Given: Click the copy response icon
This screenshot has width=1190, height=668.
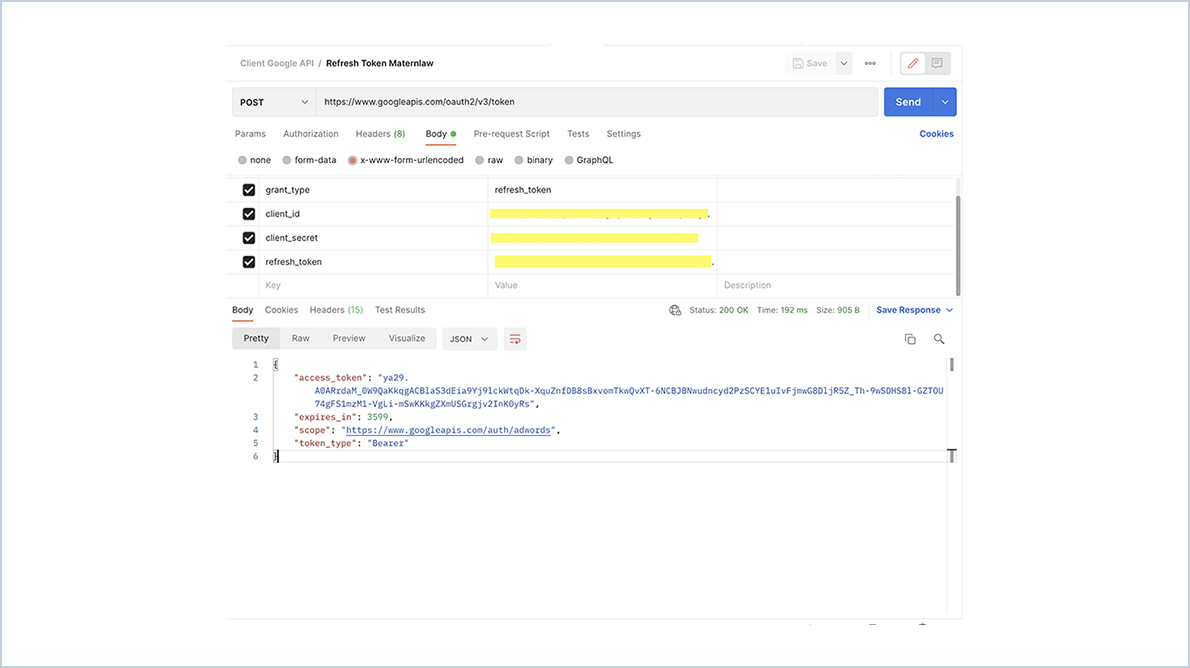Looking at the screenshot, I should [x=910, y=339].
